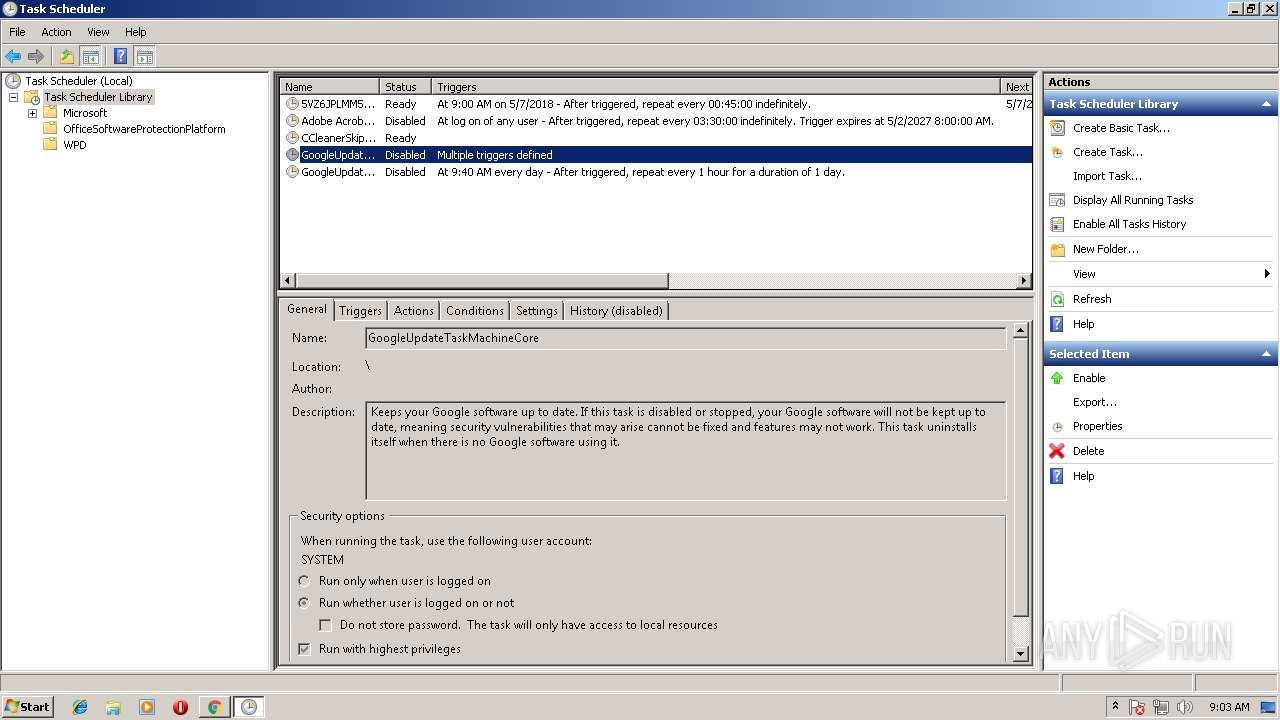Open the Help menu
Screen dimensions: 1280x720
pos(136,32)
